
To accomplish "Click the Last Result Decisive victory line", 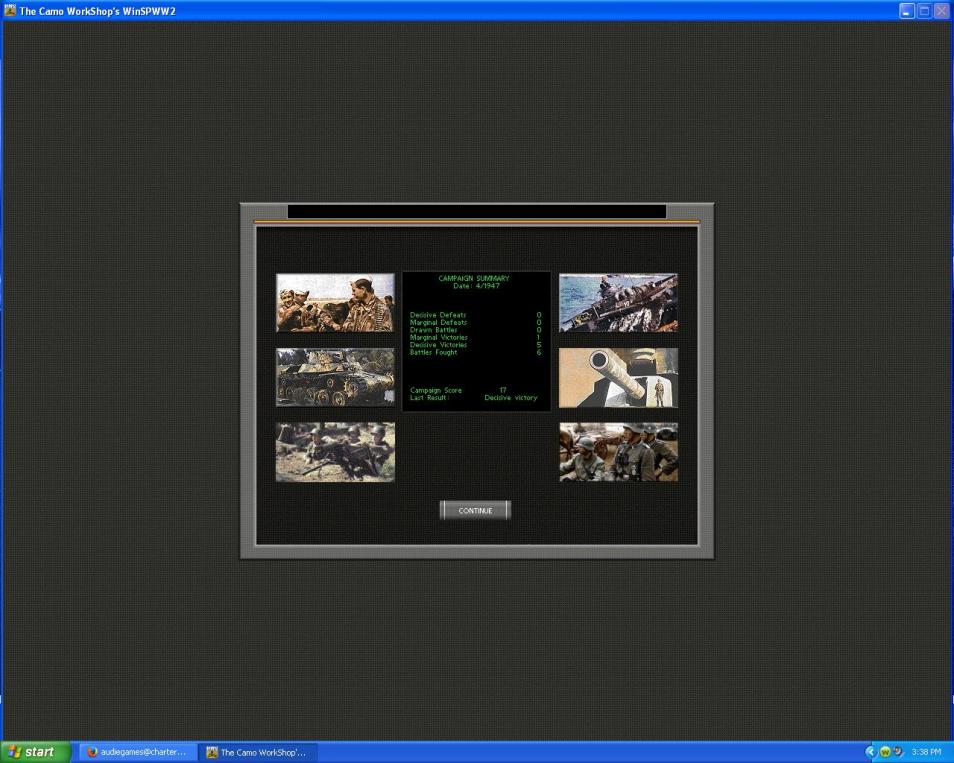I will pyautogui.click(x=474, y=398).
